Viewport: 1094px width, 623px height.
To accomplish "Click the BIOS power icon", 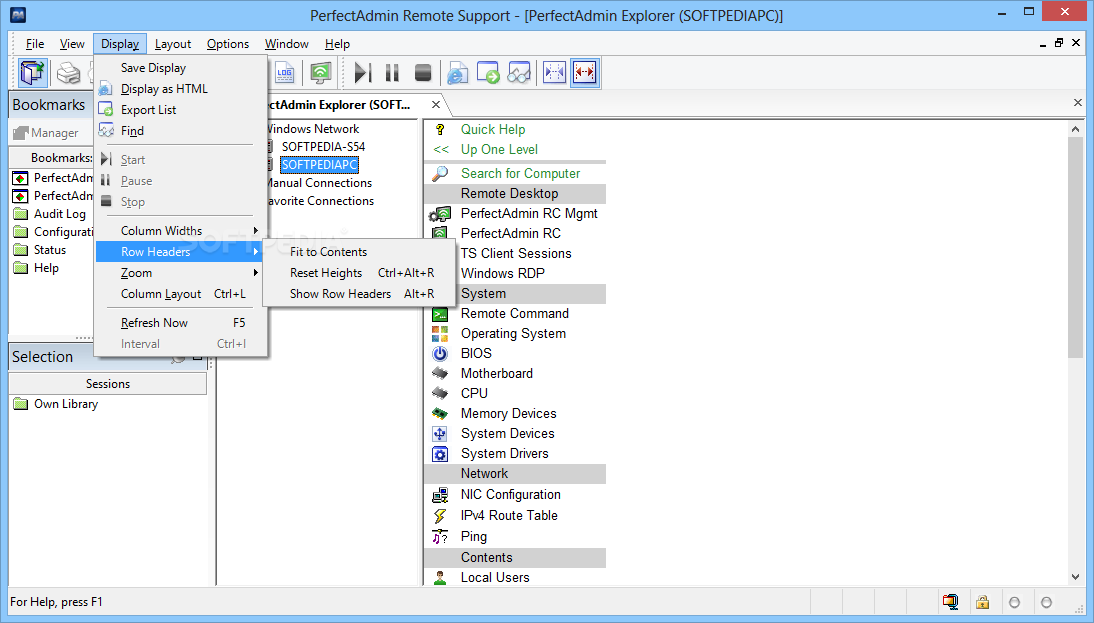I will coord(440,354).
